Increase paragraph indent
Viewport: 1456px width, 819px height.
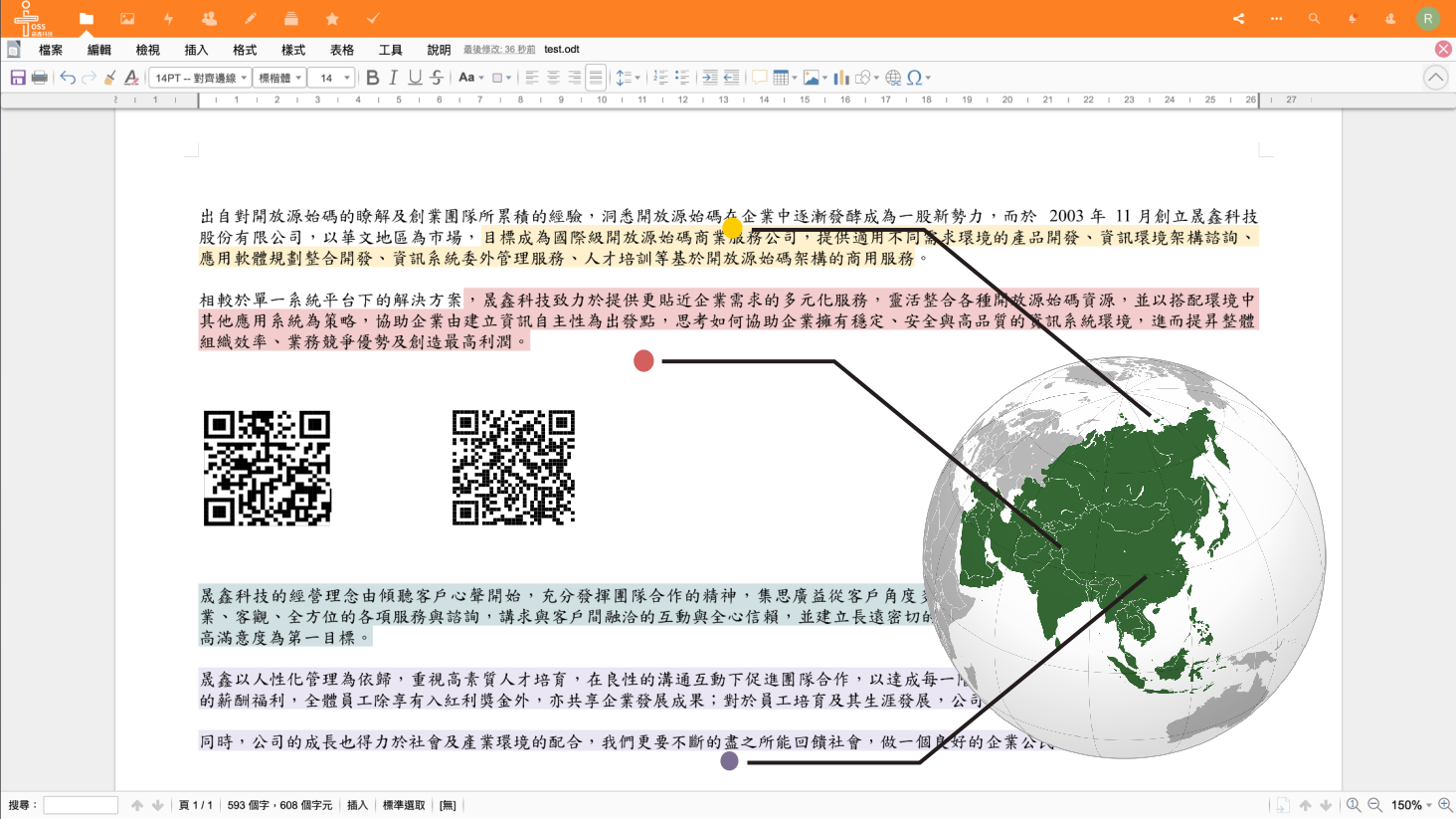(710, 78)
